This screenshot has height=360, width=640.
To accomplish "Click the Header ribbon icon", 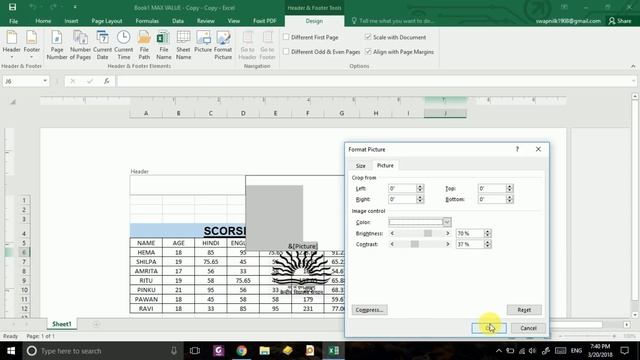I will click(x=11, y=38).
